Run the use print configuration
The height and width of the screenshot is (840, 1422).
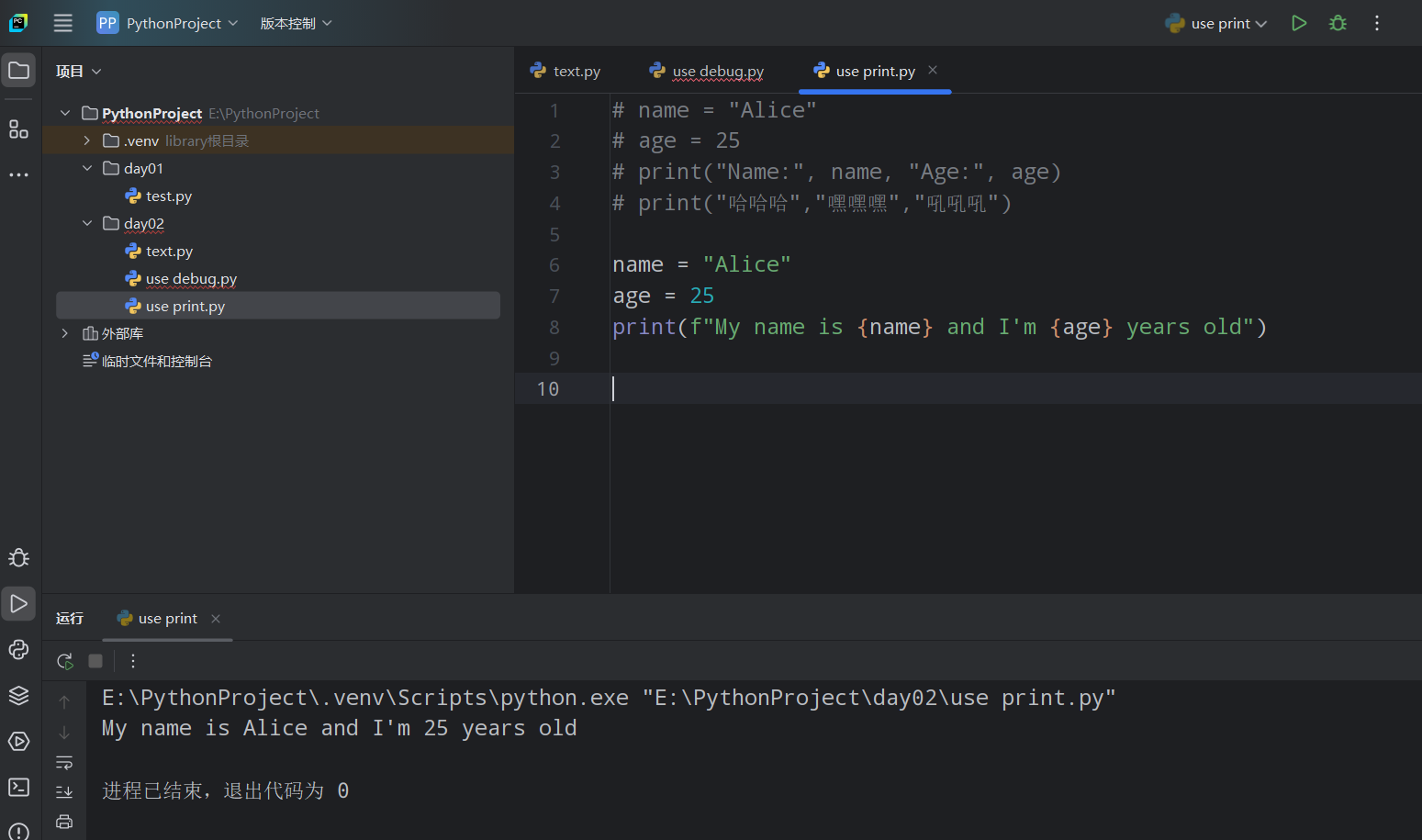[1299, 23]
